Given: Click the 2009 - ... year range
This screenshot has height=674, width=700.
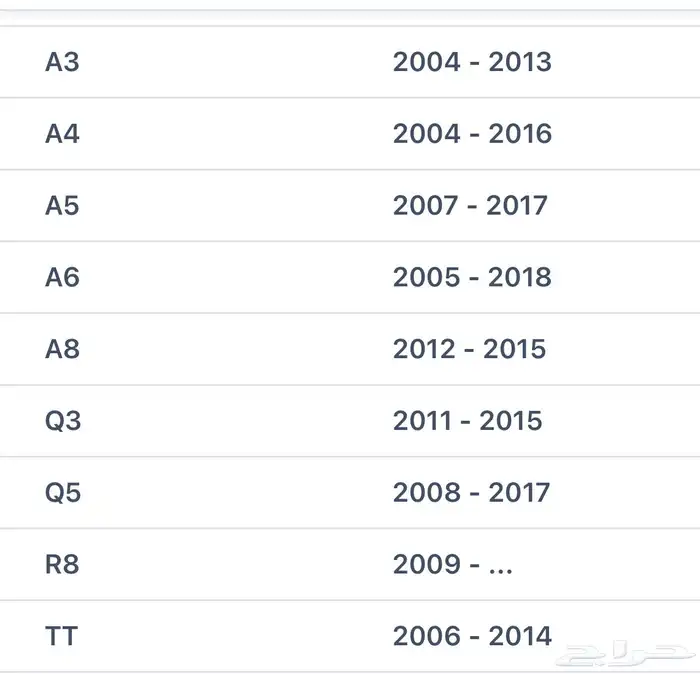Looking at the screenshot, I should tap(453, 564).
